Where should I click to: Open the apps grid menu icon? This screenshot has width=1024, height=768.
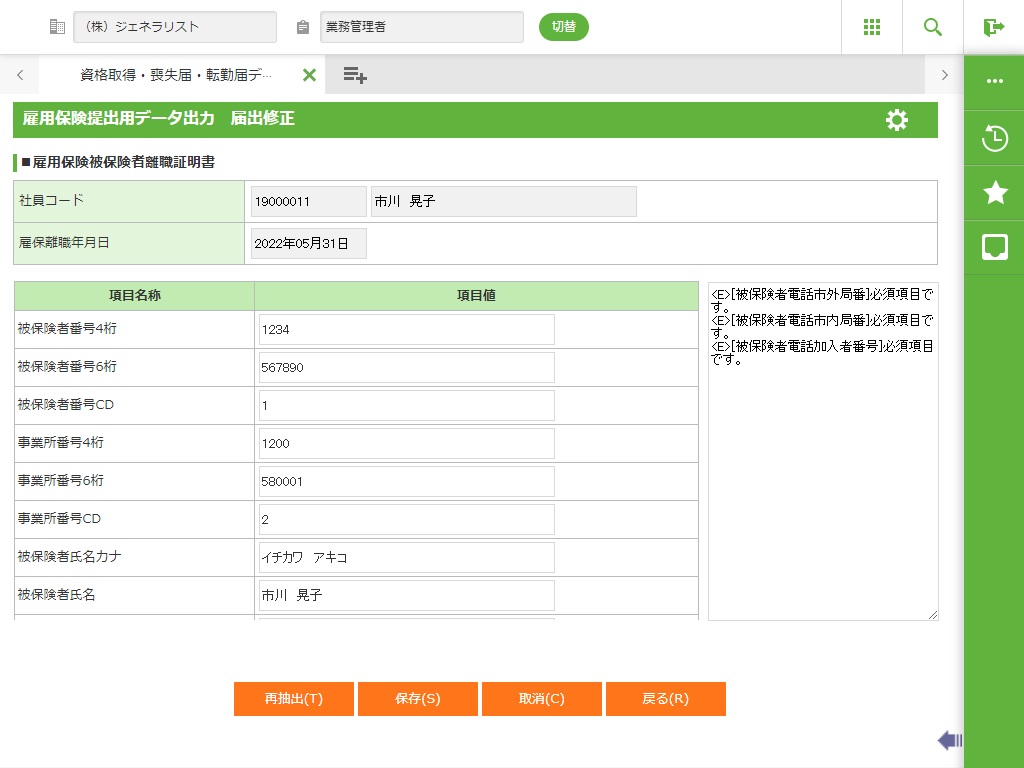point(871,27)
